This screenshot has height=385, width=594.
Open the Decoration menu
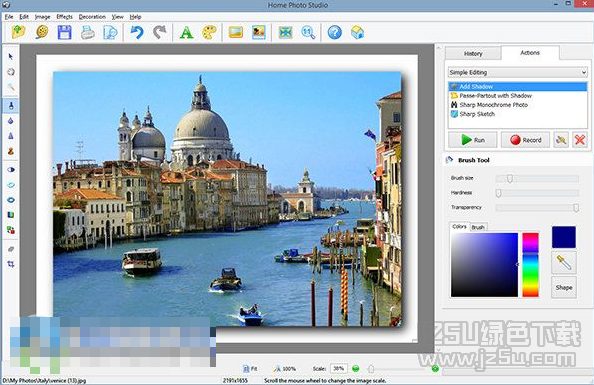92,17
